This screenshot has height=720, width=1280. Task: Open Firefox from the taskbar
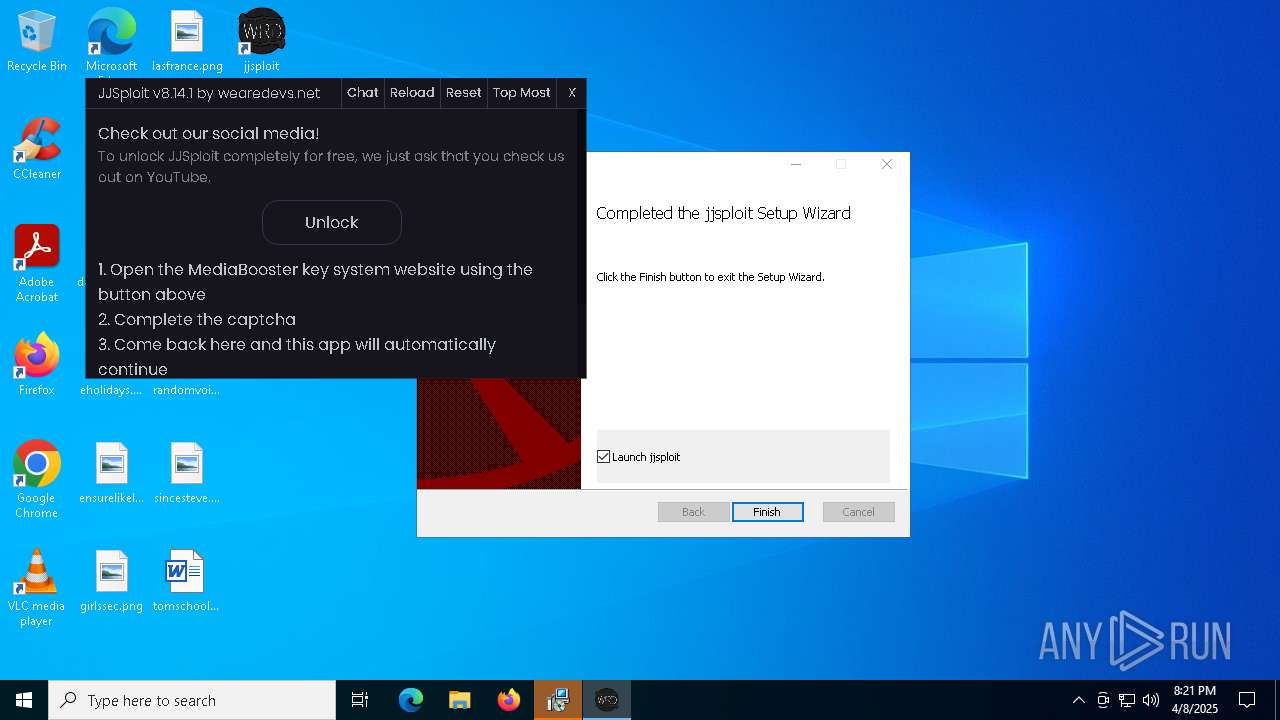pyautogui.click(x=508, y=700)
